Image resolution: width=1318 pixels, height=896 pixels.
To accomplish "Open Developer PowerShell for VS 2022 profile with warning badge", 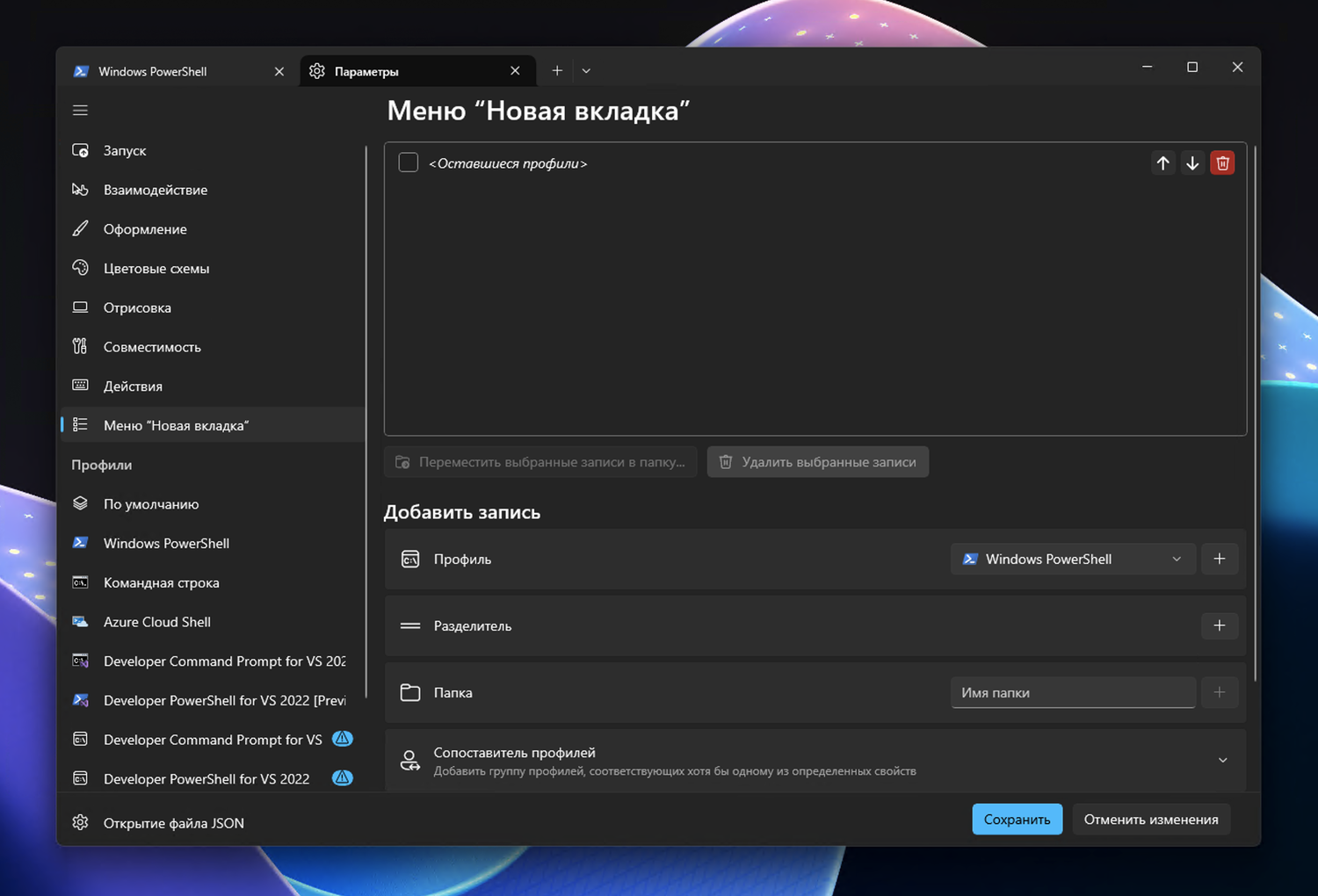I will [213, 778].
